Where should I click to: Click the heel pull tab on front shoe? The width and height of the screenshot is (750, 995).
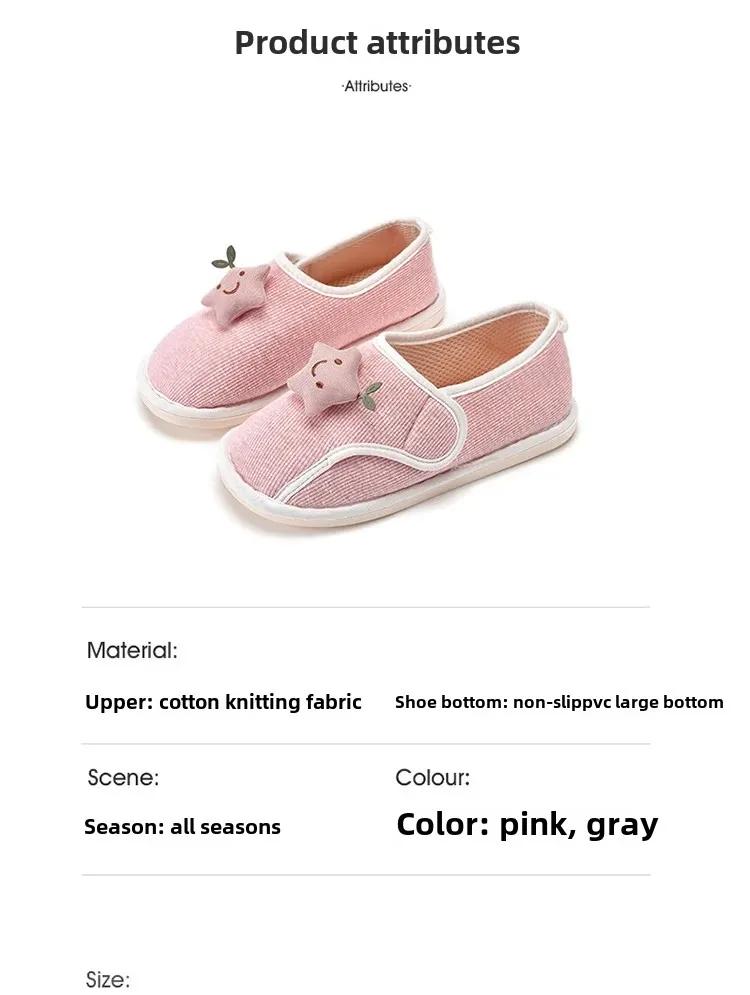coord(562,319)
